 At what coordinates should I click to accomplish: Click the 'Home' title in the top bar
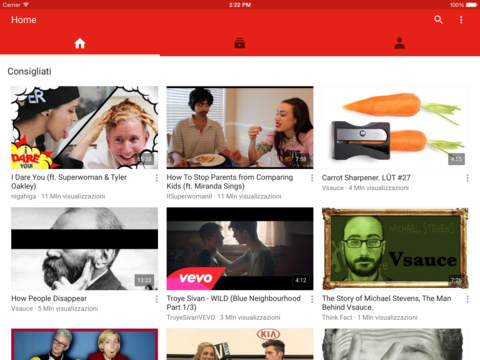pos(24,20)
